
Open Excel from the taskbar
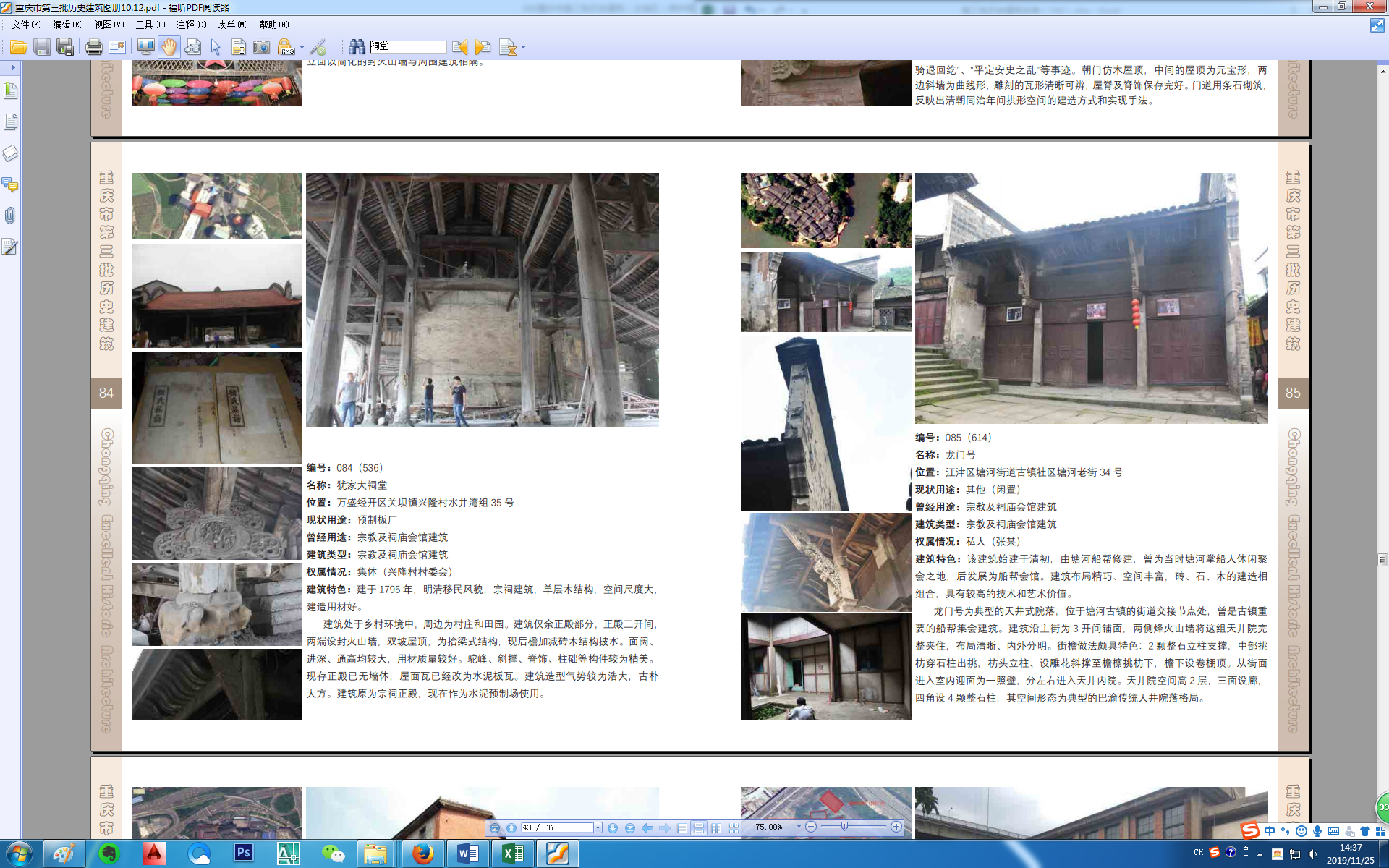[513, 854]
